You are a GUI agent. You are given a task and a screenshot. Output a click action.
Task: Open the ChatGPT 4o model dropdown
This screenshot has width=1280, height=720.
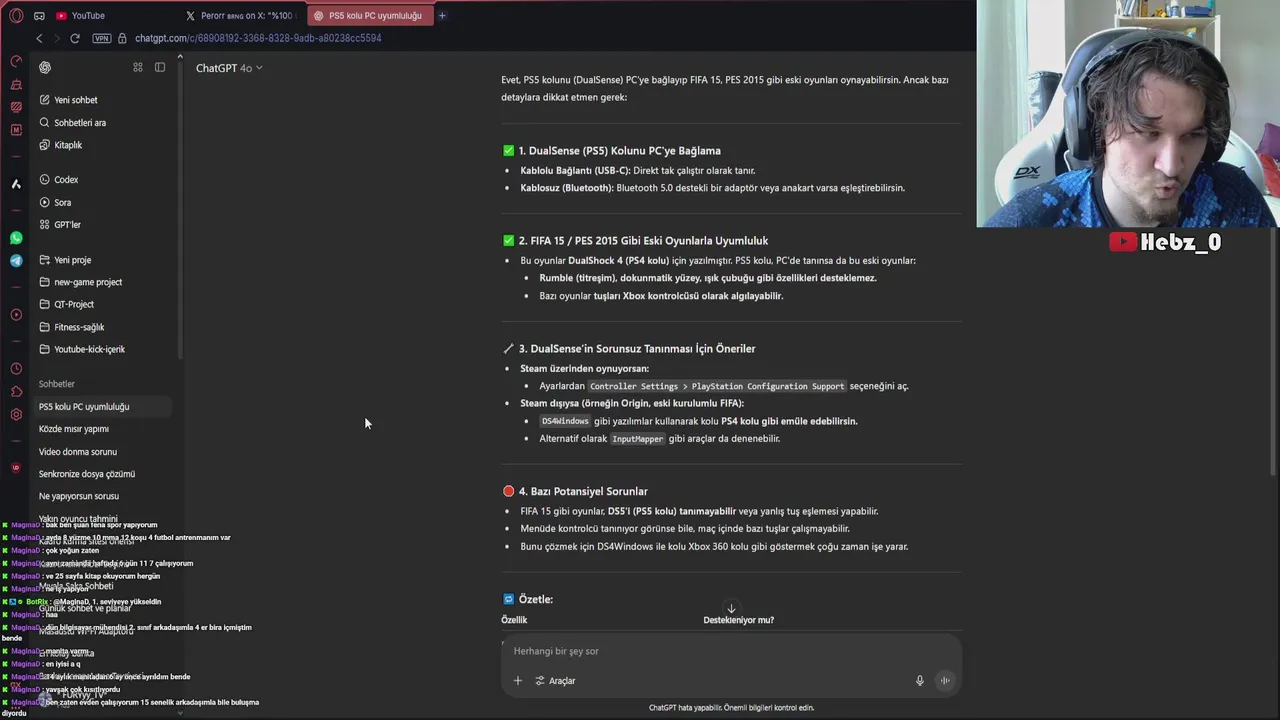tap(229, 68)
